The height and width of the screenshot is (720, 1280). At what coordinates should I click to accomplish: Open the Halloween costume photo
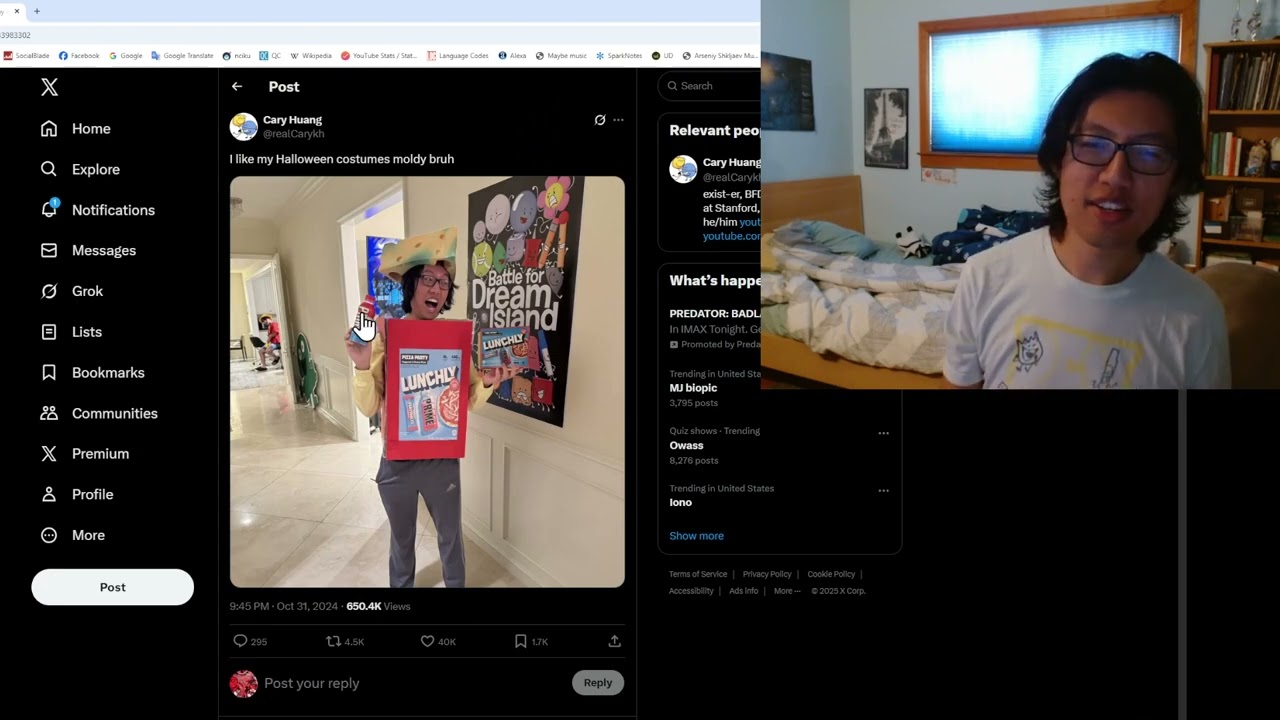click(427, 382)
